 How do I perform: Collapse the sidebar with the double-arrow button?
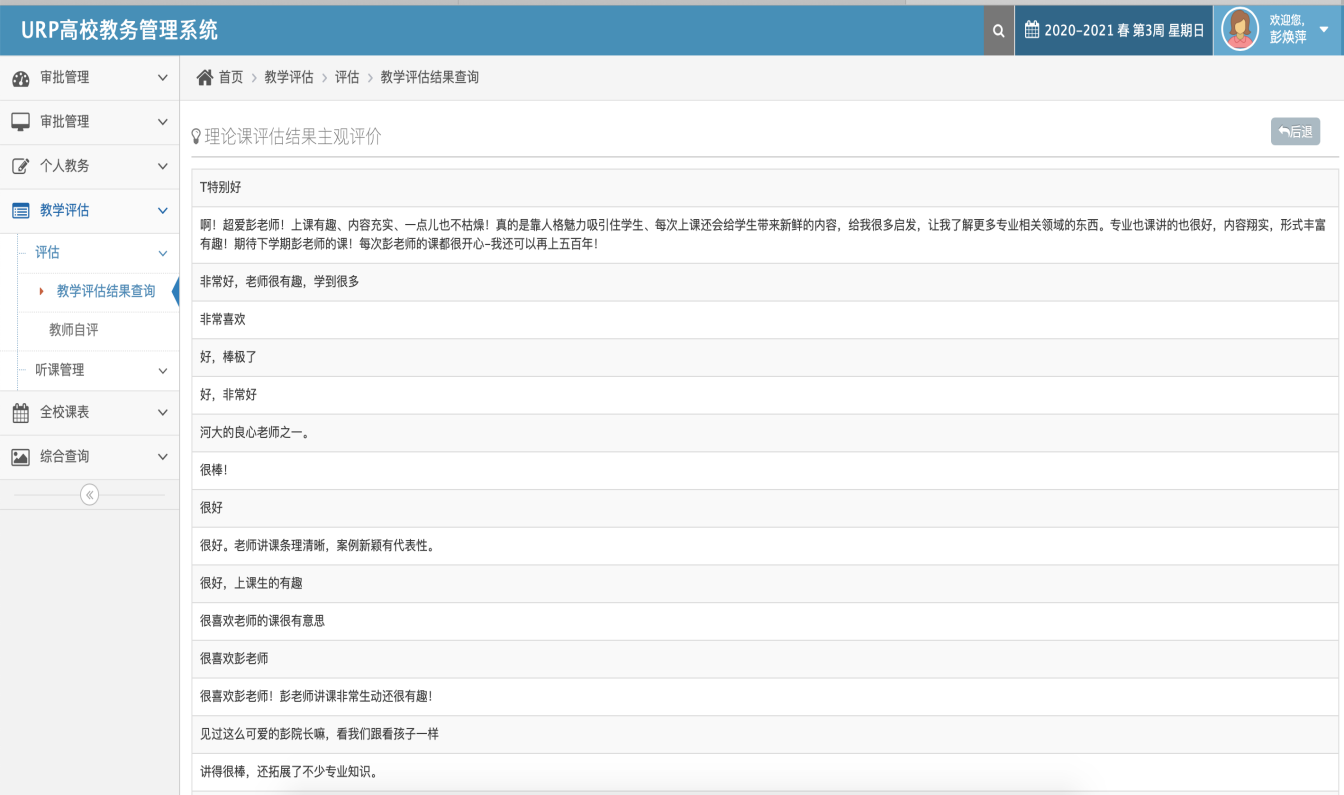coord(89,495)
